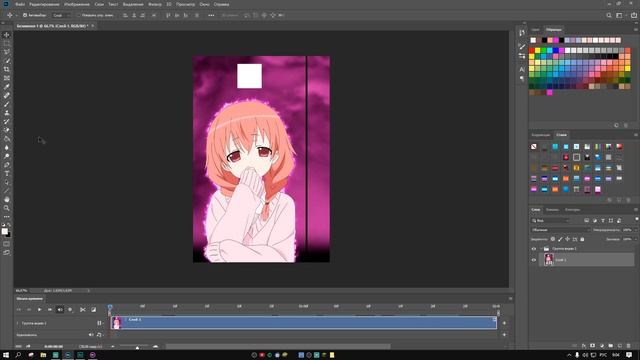This screenshot has height=360, width=640.
Task: Open the Image menu
Action: (77, 4)
